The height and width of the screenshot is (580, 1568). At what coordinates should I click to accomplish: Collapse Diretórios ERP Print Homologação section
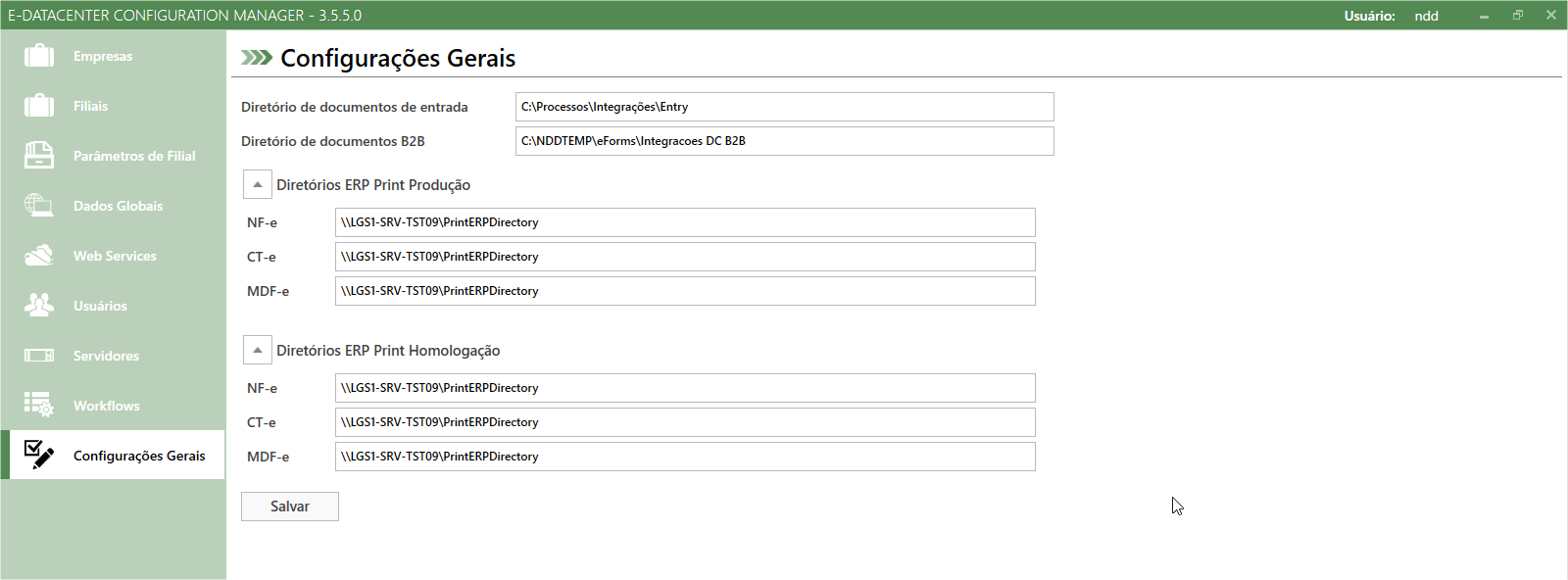click(258, 350)
